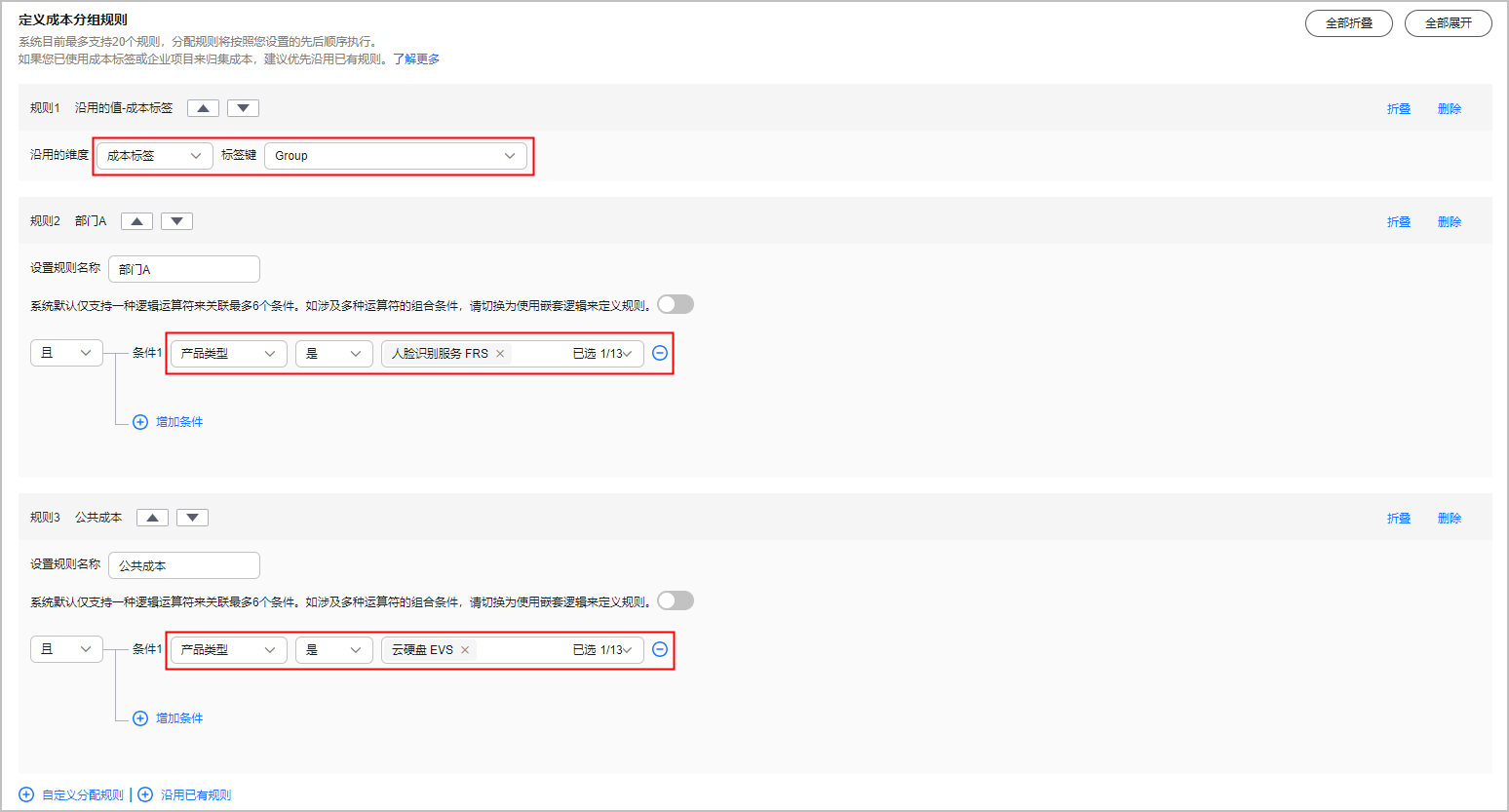1509x812 pixels.
Task: Move rule 2 (部门A) down with arrow icon
Action: (176, 221)
